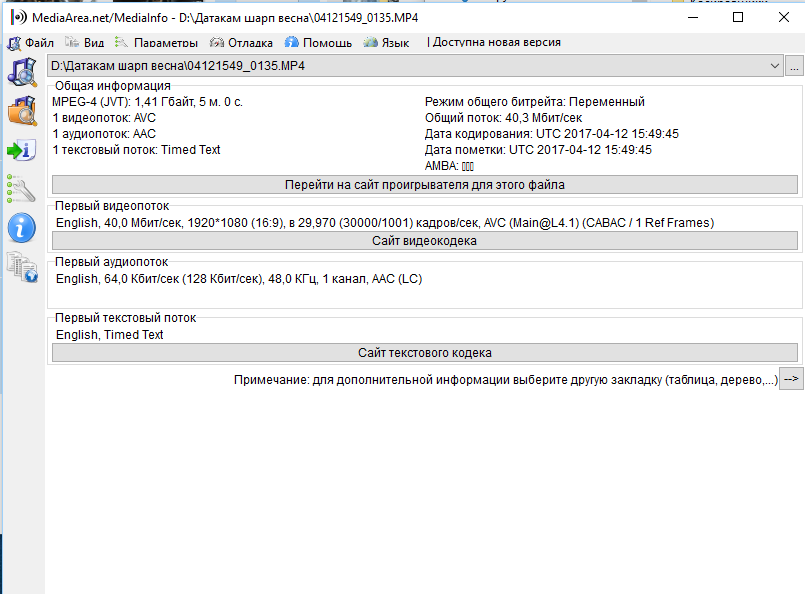Click the Первый аудиопоток group label
Image resolution: width=805 pixels, height=594 pixels.
[111, 262]
